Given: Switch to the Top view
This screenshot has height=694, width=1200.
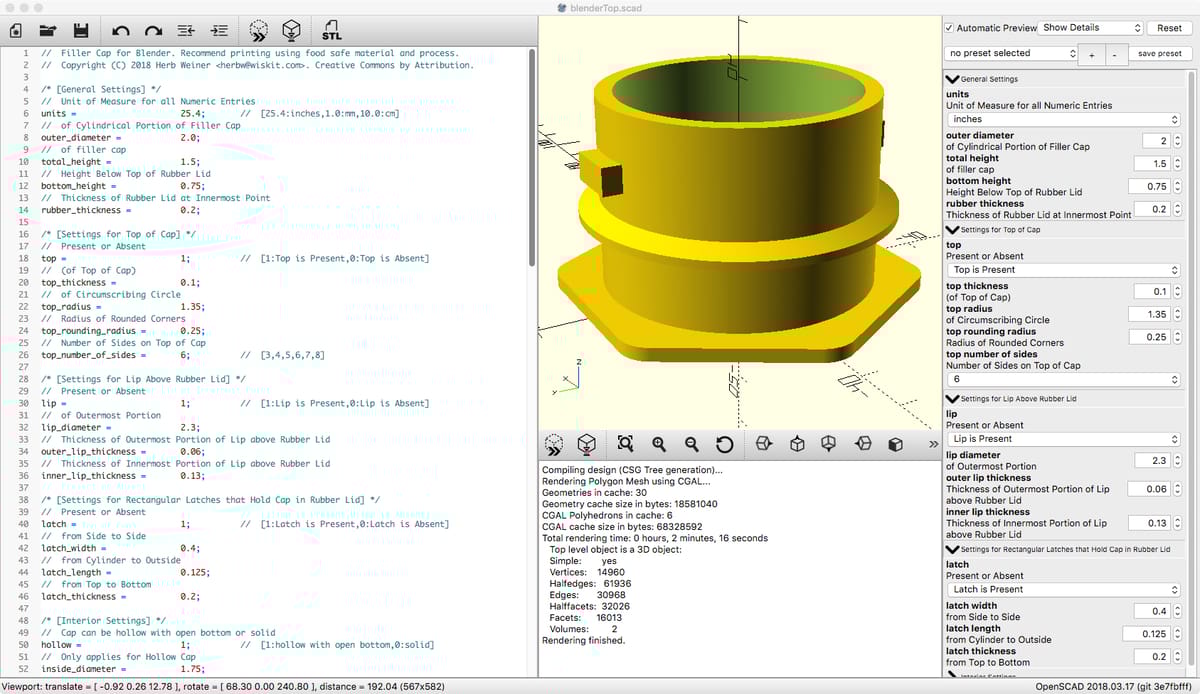Looking at the screenshot, I should click(x=797, y=443).
